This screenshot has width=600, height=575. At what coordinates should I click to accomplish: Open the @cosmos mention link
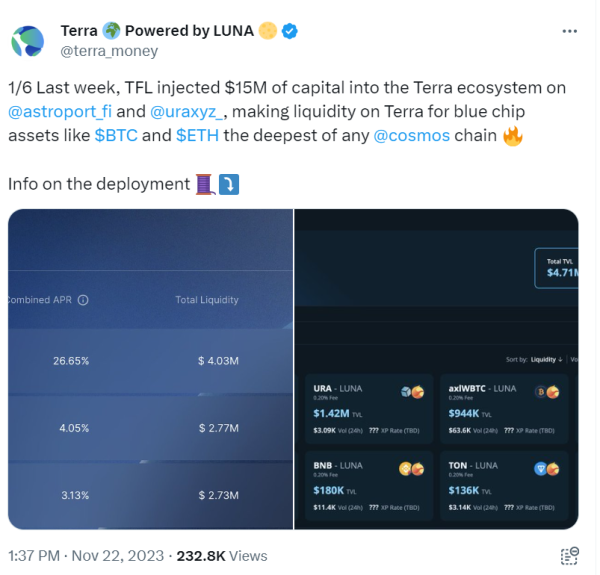point(411,135)
